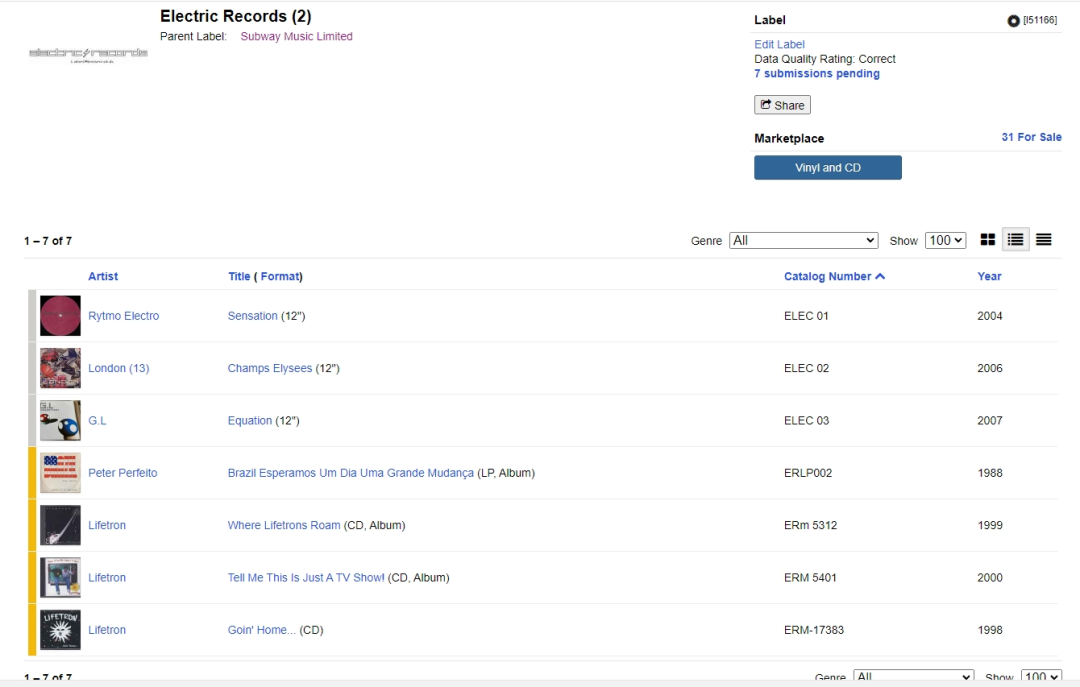Open the Champs Elysees release title
The height and width of the screenshot is (687, 1080).
coord(269,368)
